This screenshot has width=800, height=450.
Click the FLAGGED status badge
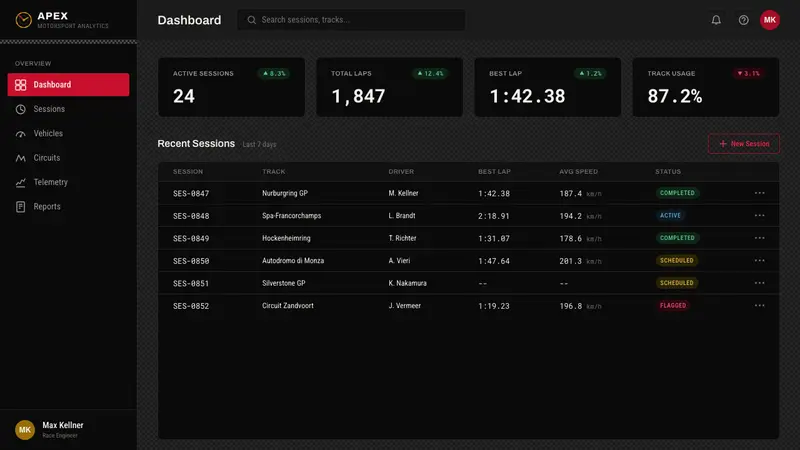tap(673, 305)
